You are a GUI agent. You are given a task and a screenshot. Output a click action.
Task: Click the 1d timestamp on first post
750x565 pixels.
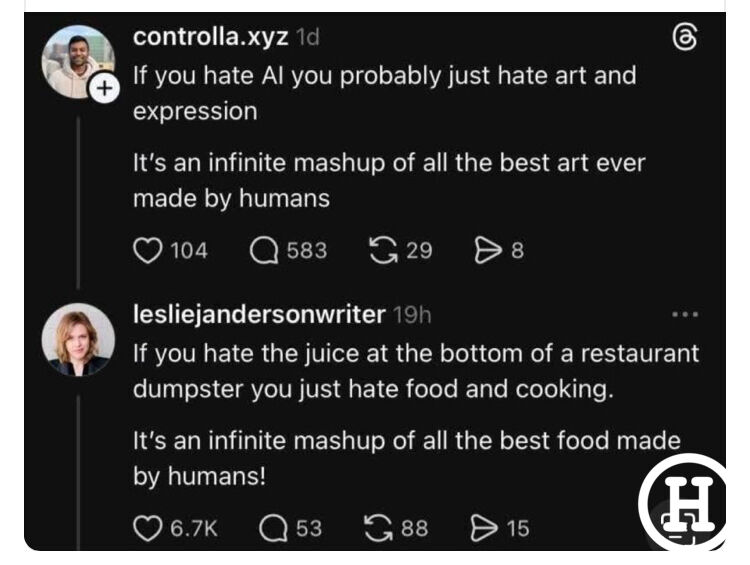click(308, 37)
